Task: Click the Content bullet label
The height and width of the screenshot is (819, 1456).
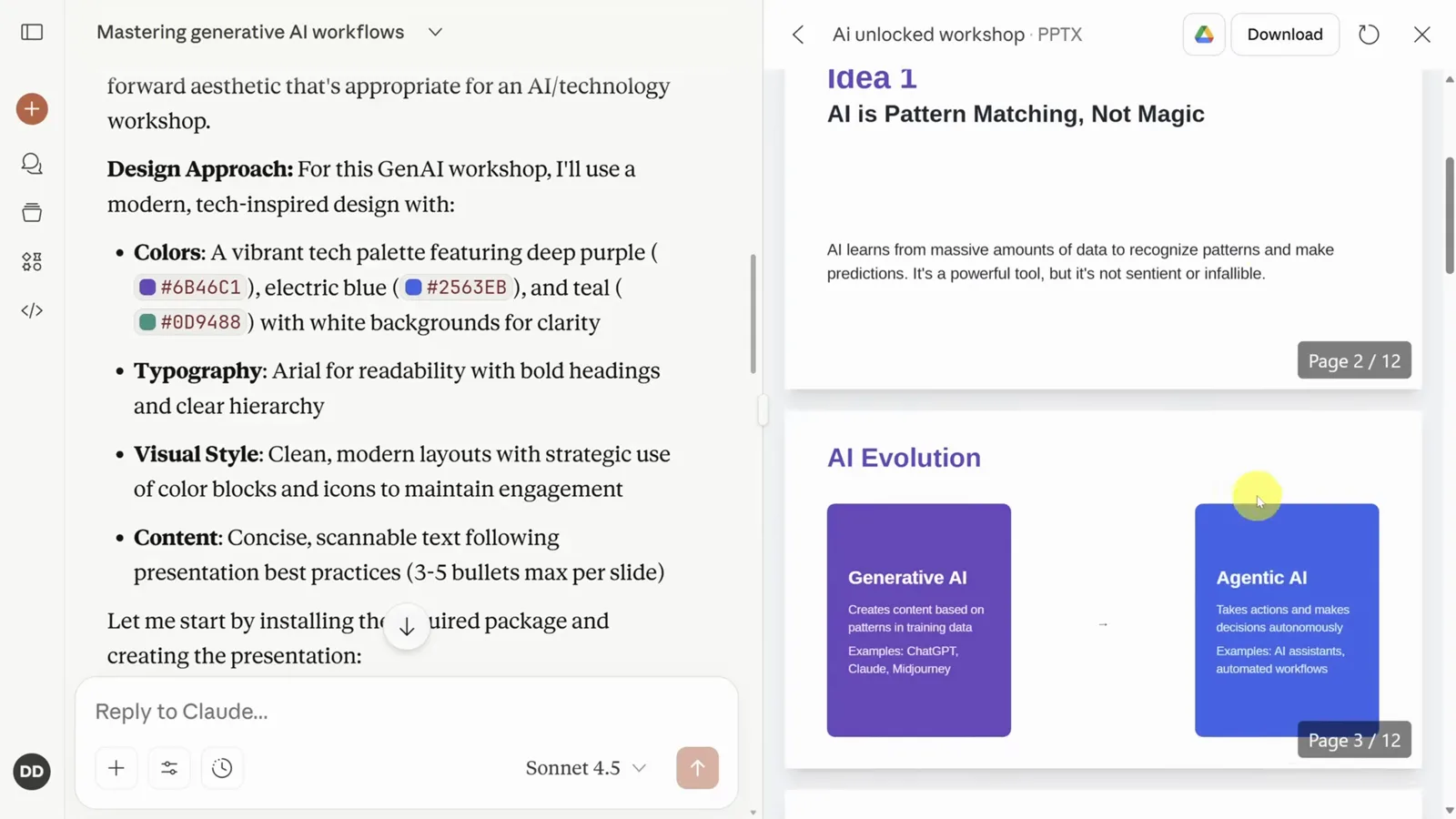Action: tap(176, 538)
